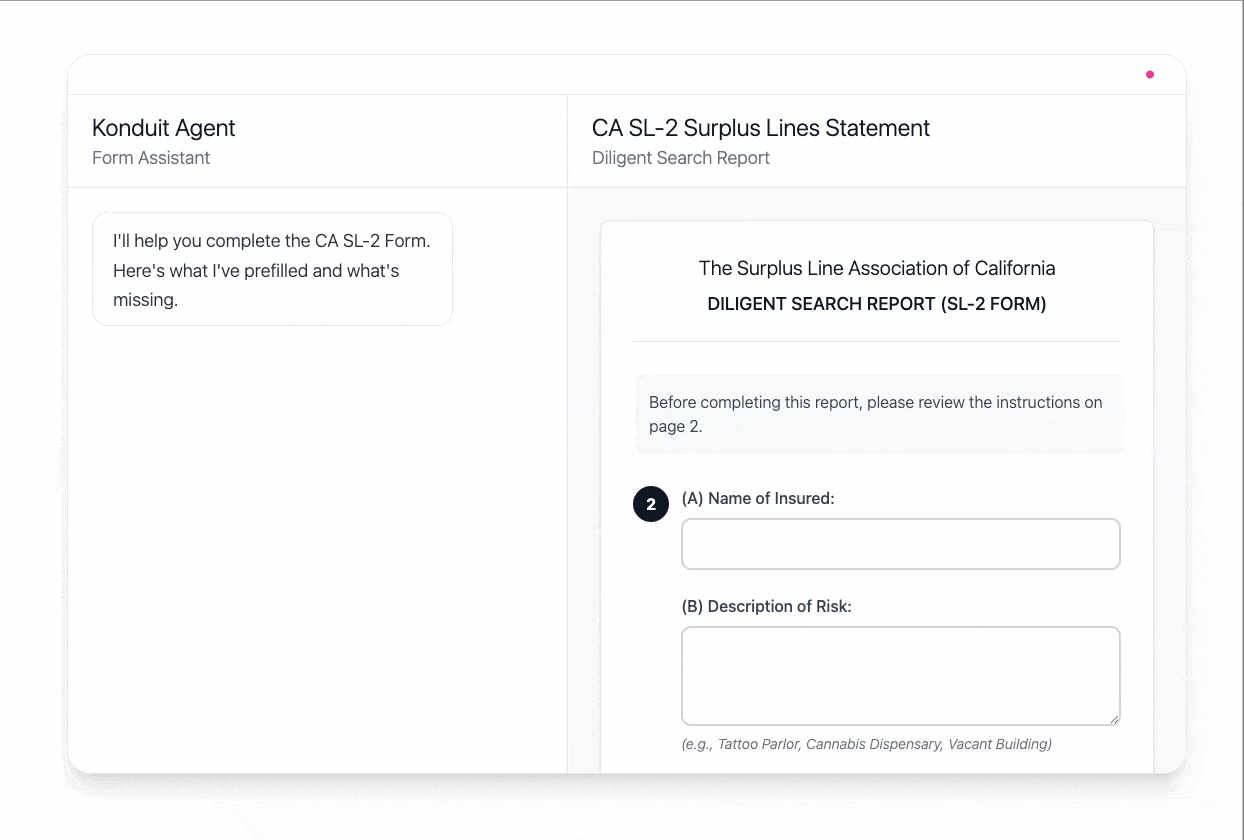The height and width of the screenshot is (840, 1244).
Task: Select the CA SL-2 Surplus Lines Statement title
Action: tap(761, 128)
